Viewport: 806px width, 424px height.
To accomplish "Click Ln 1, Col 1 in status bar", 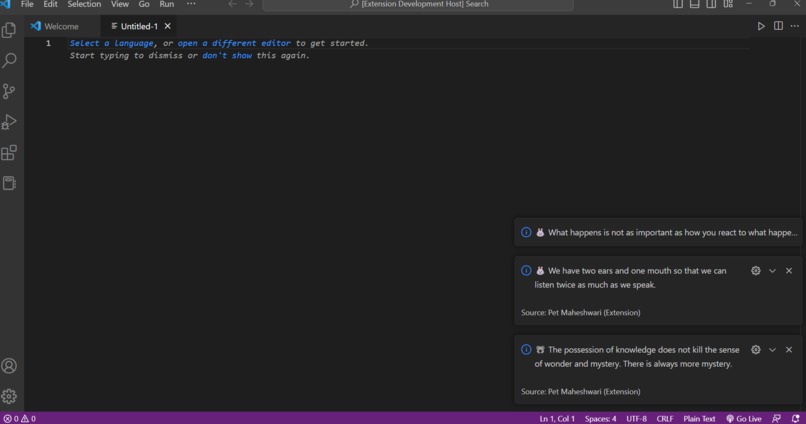I will click(557, 419).
